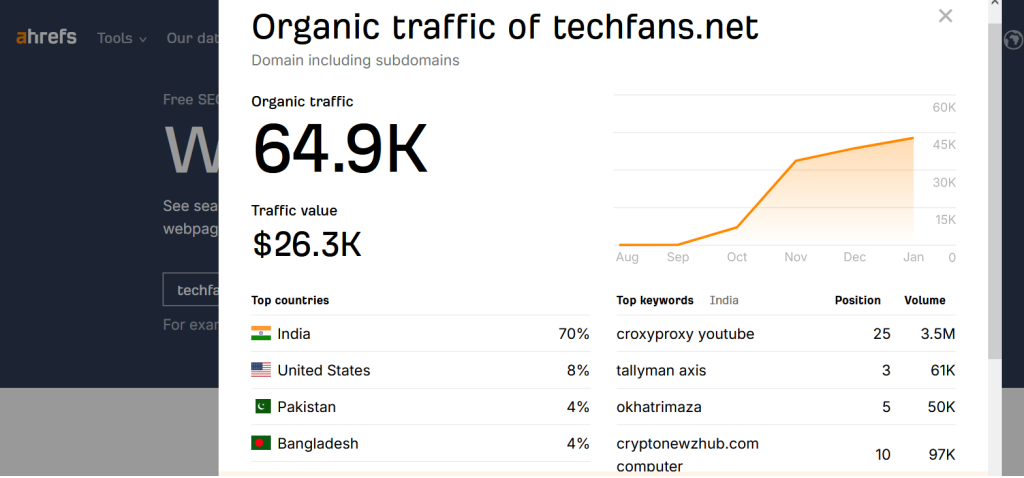Click the Ahrefs logo
This screenshot has width=1024, height=478.
click(x=46, y=38)
